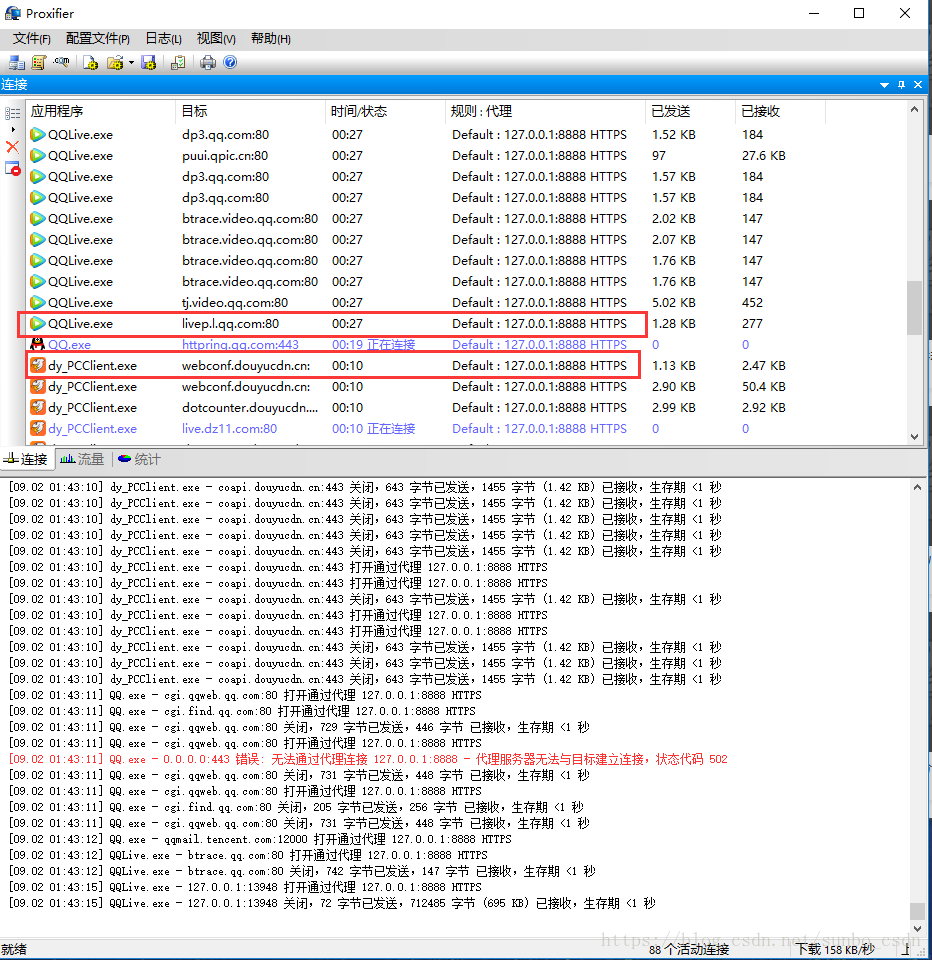
Task: Select the httpring.qq.com:443 target
Action: (240, 345)
